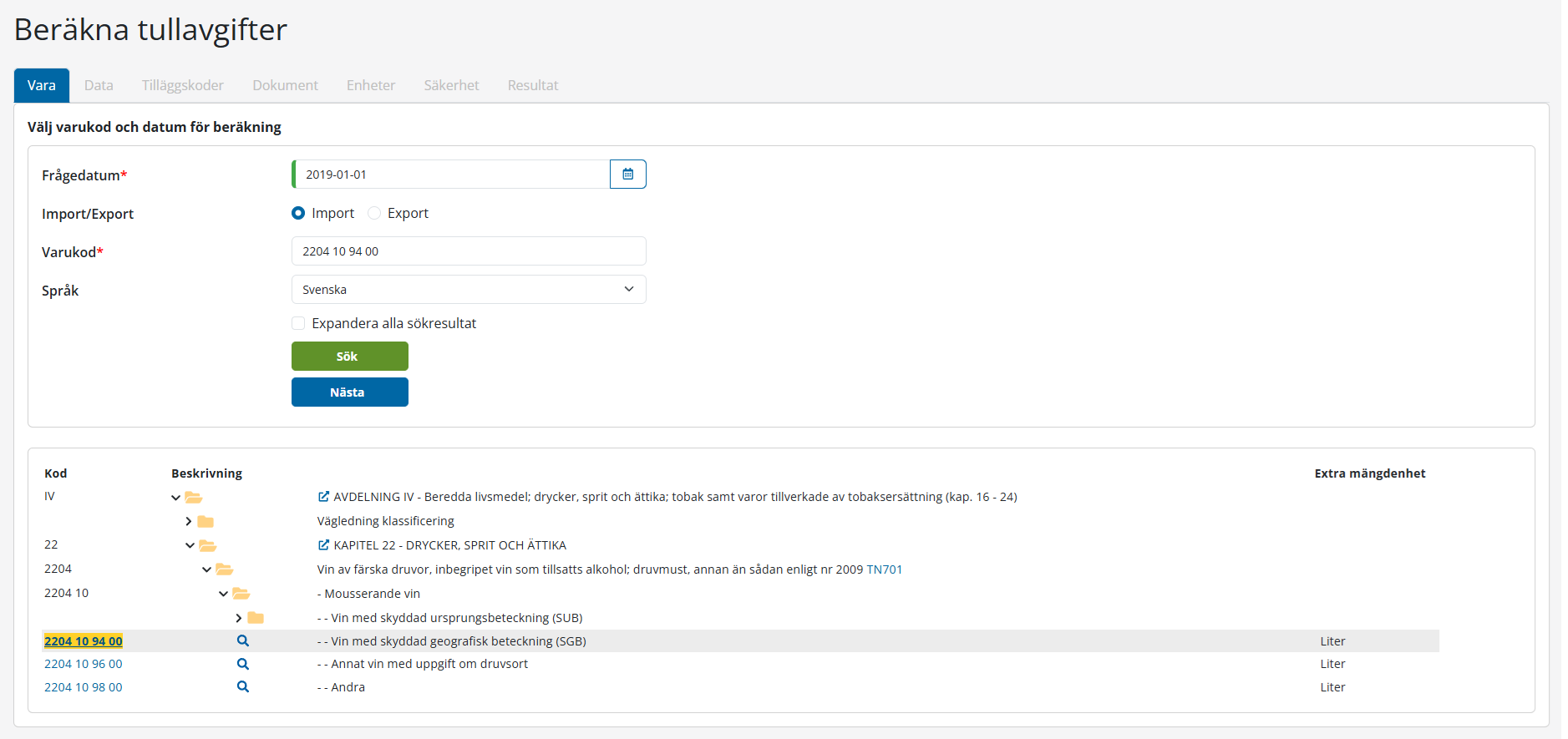Click the Vägledning klassificering folder icon
This screenshot has width=1568, height=739.
click(206, 522)
